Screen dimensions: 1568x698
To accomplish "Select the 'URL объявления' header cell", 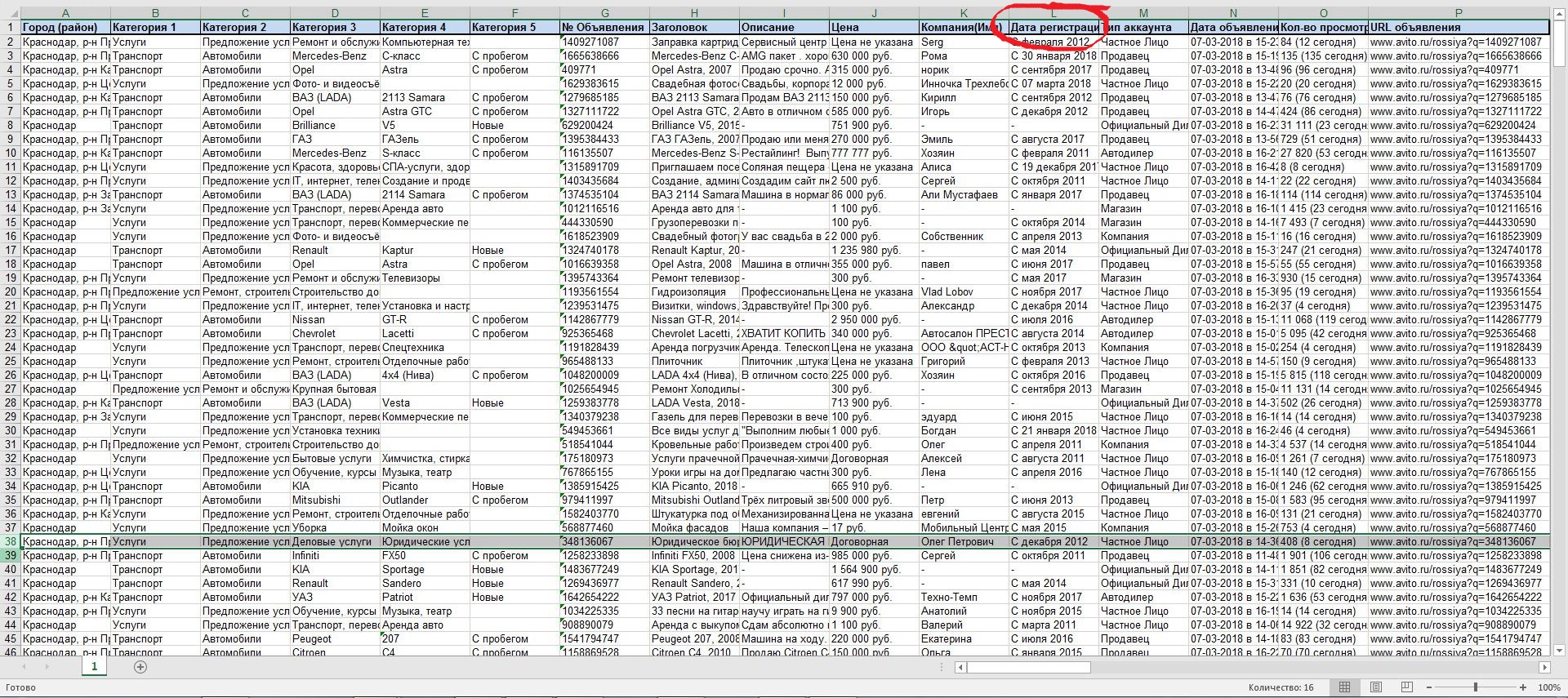I will (x=1458, y=27).
